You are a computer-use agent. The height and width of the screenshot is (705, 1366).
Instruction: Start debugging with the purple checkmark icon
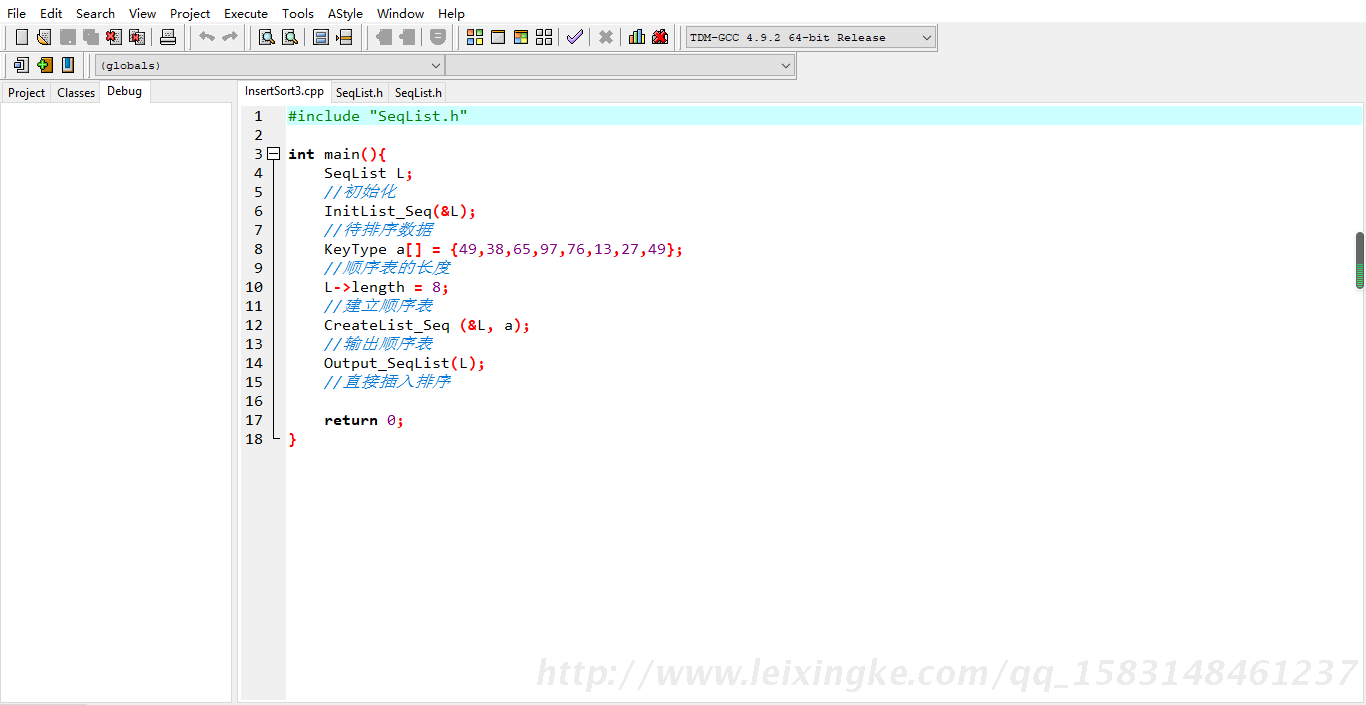pos(575,37)
